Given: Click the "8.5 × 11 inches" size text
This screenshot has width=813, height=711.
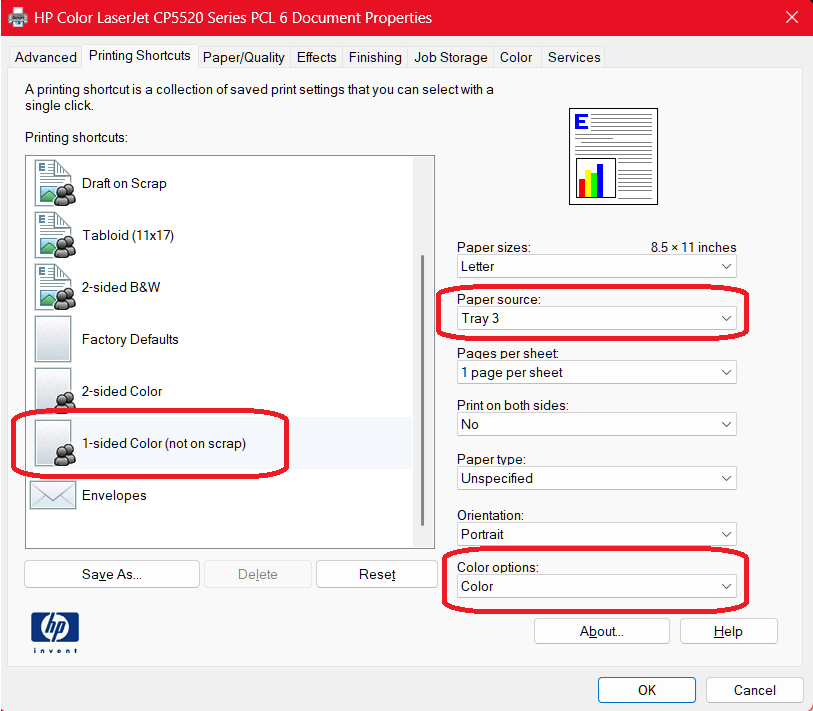Looking at the screenshot, I should click(x=693, y=247).
